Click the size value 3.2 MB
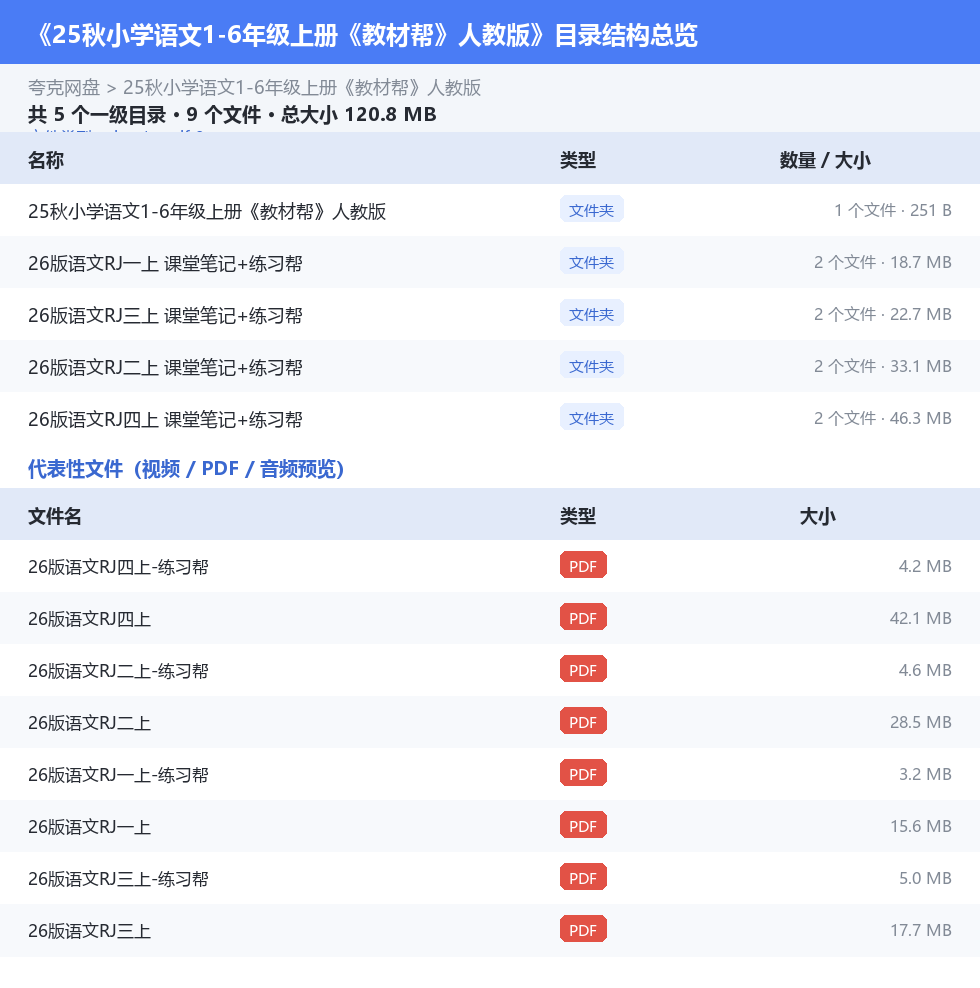Screen dimensions: 980x988 coord(925,774)
